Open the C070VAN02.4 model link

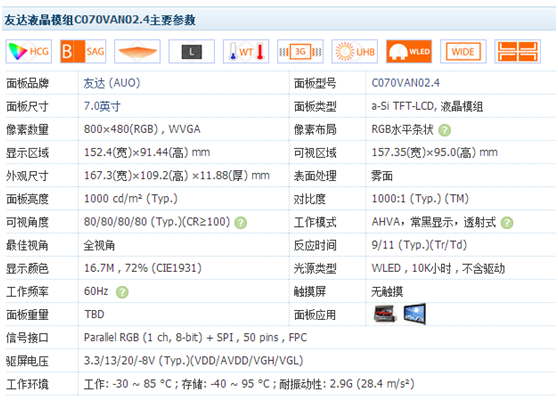coord(406,83)
